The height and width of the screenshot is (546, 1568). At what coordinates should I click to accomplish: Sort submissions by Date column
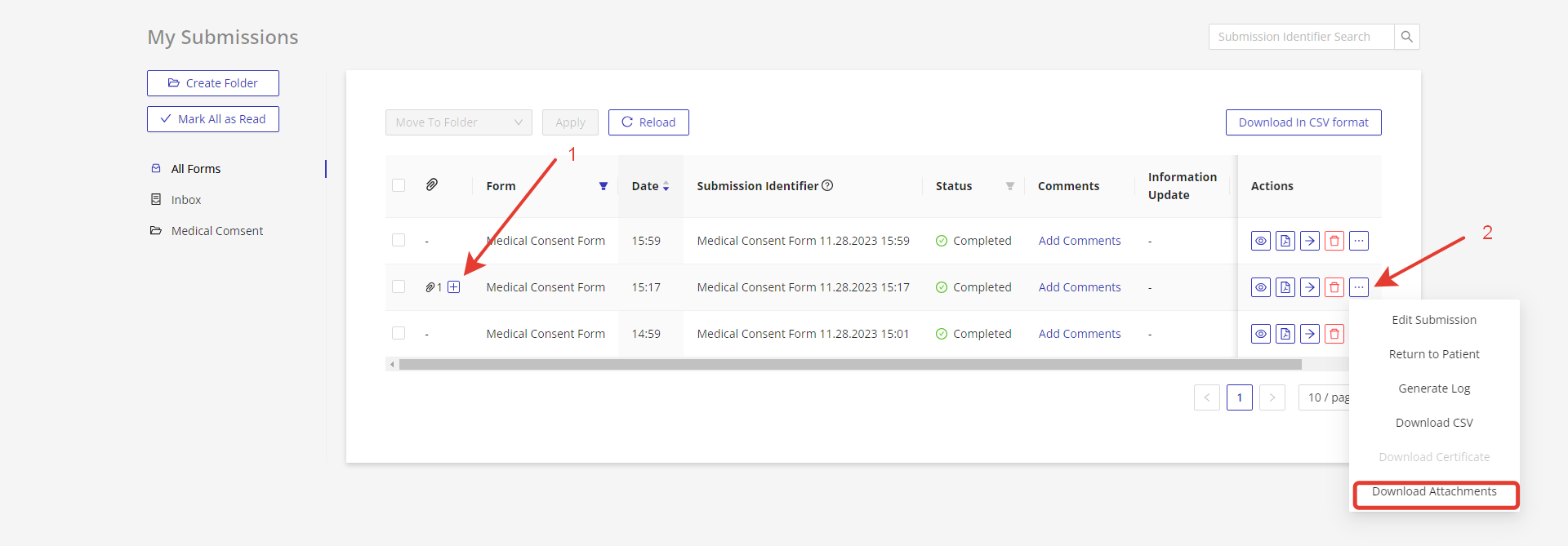point(666,186)
